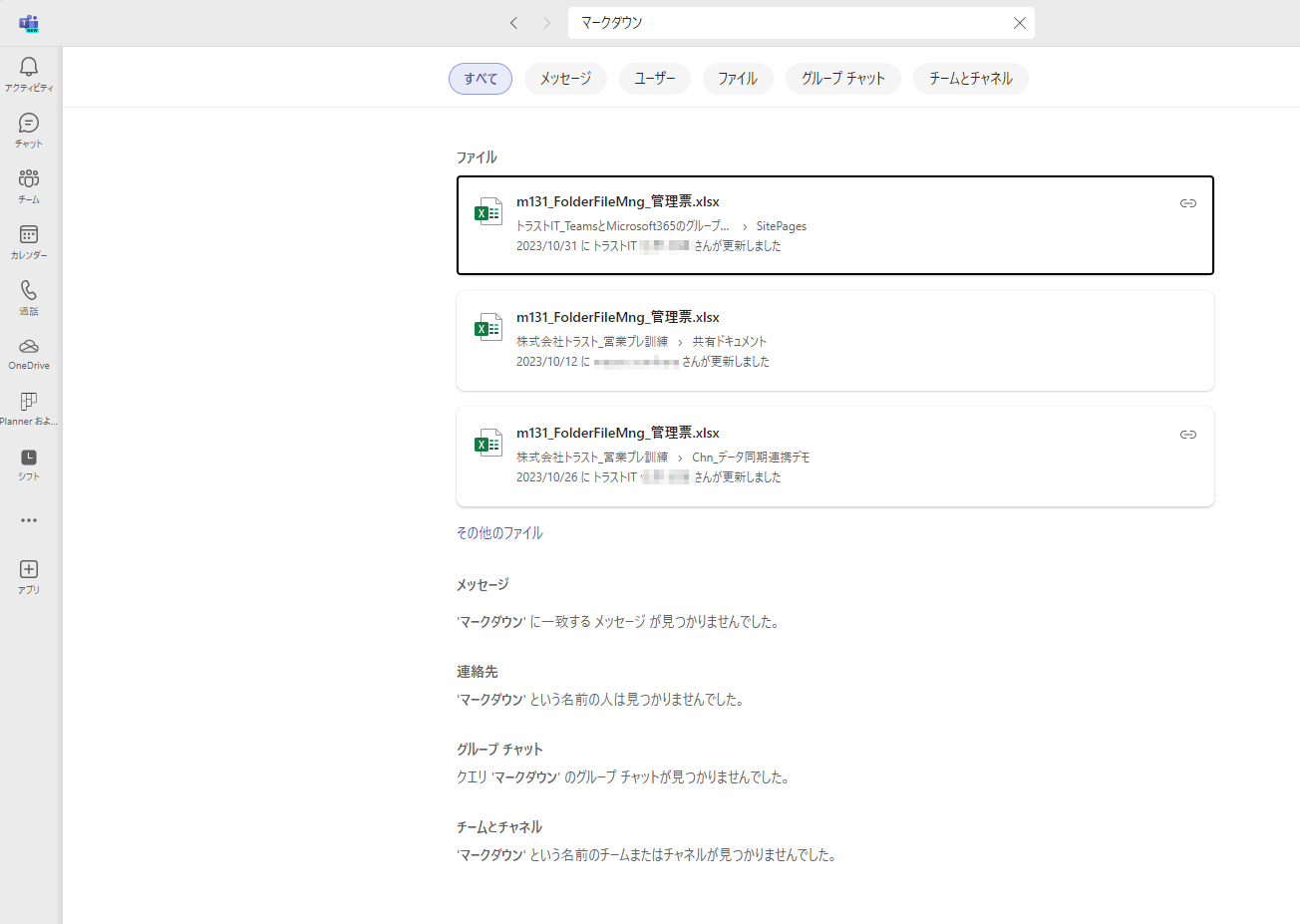Click the search field containing マークダウン
Viewport: 1300px width, 924px height.
pos(788,23)
